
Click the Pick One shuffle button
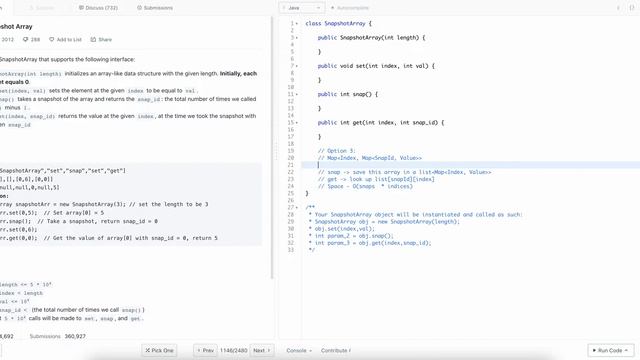pyautogui.click(x=159, y=350)
